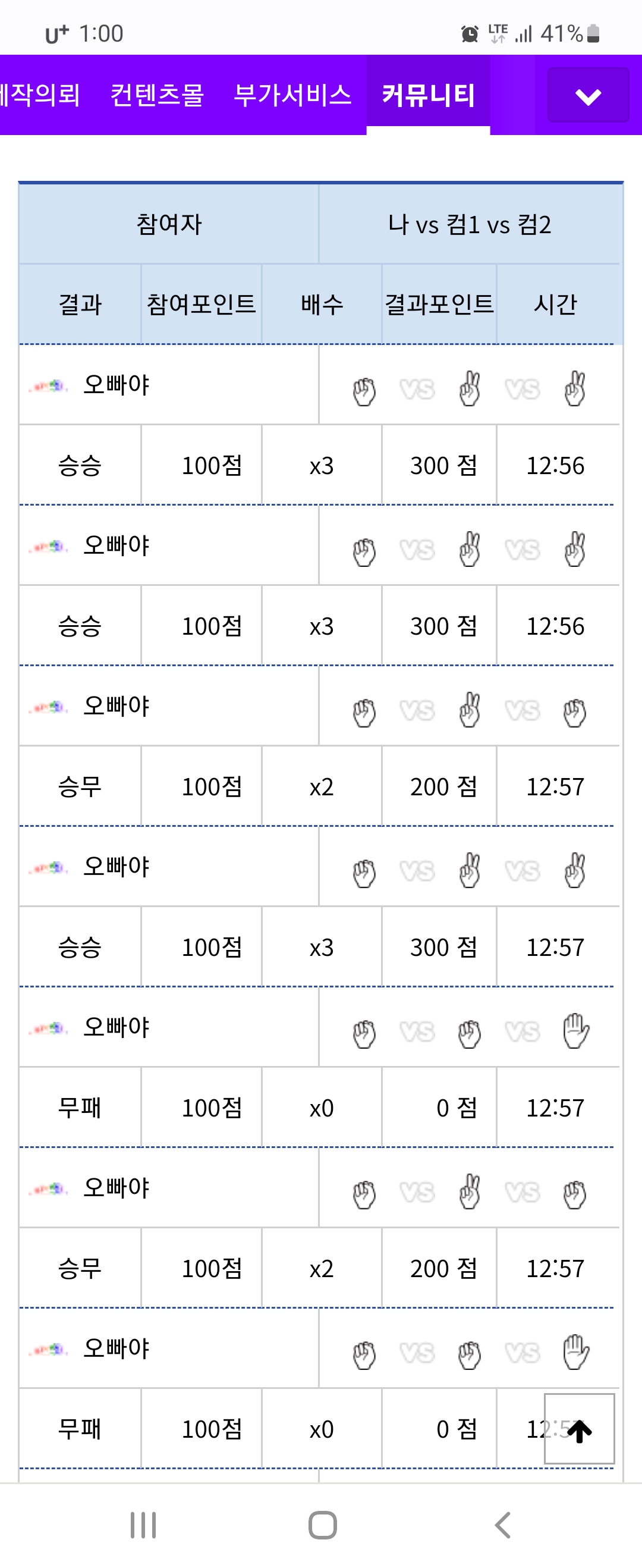The height and width of the screenshot is (1568, 642).
Task: Open the 커뮤니티 tab
Action: [428, 95]
